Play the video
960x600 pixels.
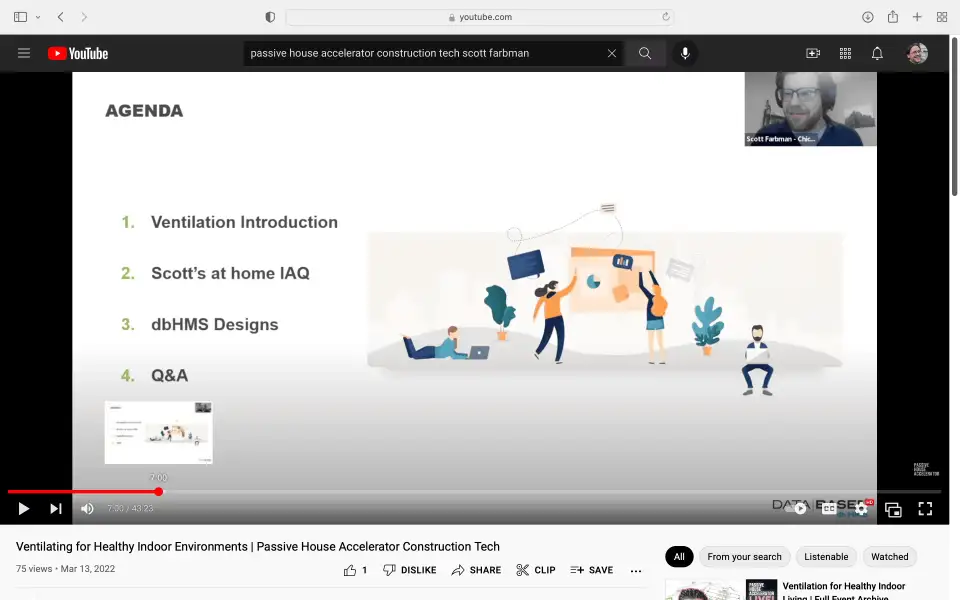click(x=24, y=509)
